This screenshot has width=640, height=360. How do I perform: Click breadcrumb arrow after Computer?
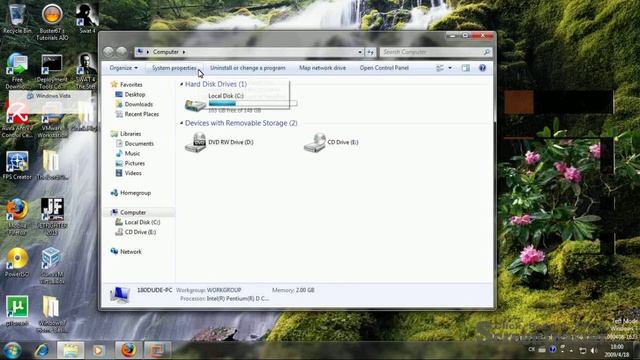pyautogui.click(x=184, y=52)
